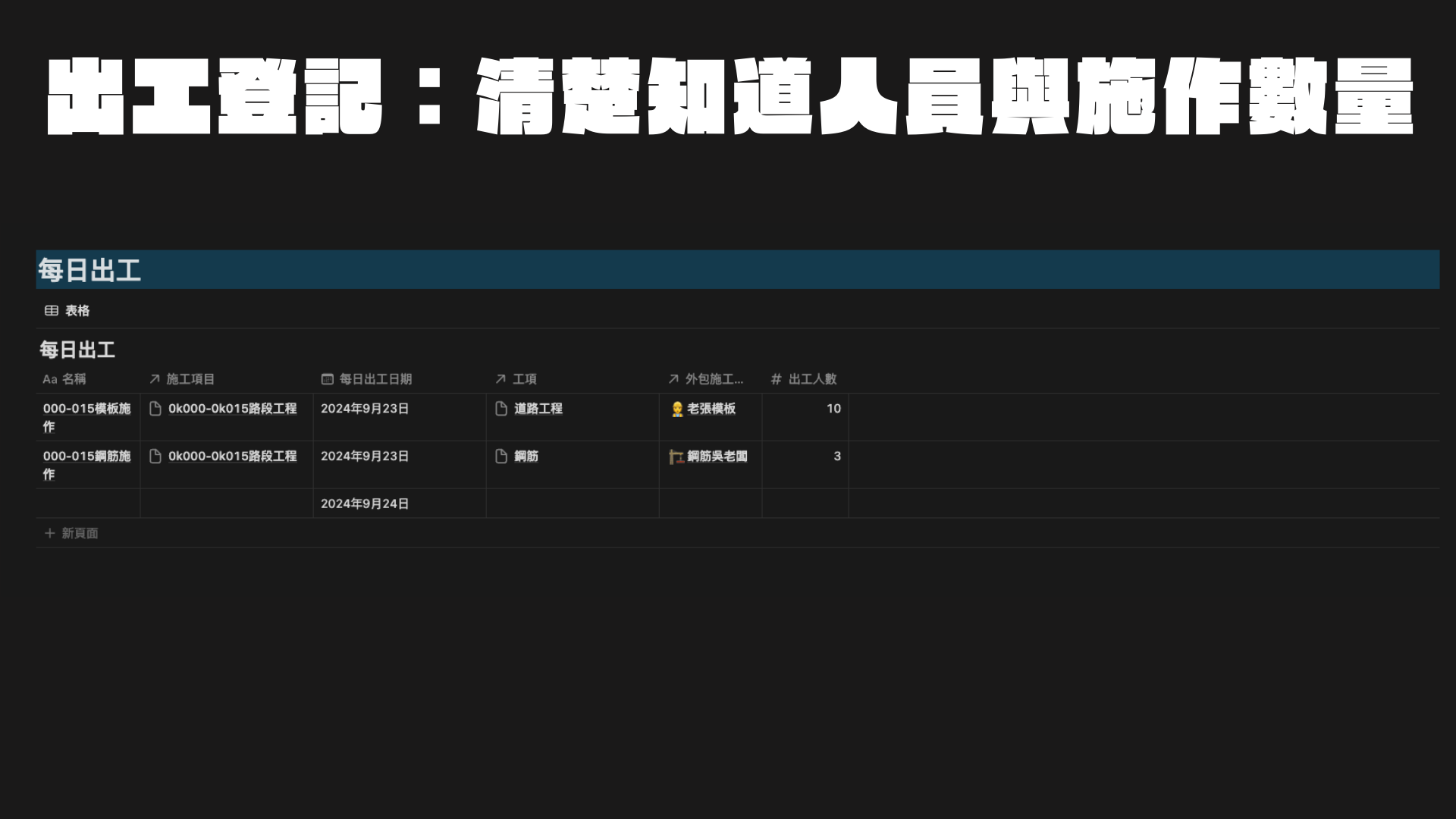Click the 每日出工 database title
The image size is (1456, 819).
(x=77, y=350)
